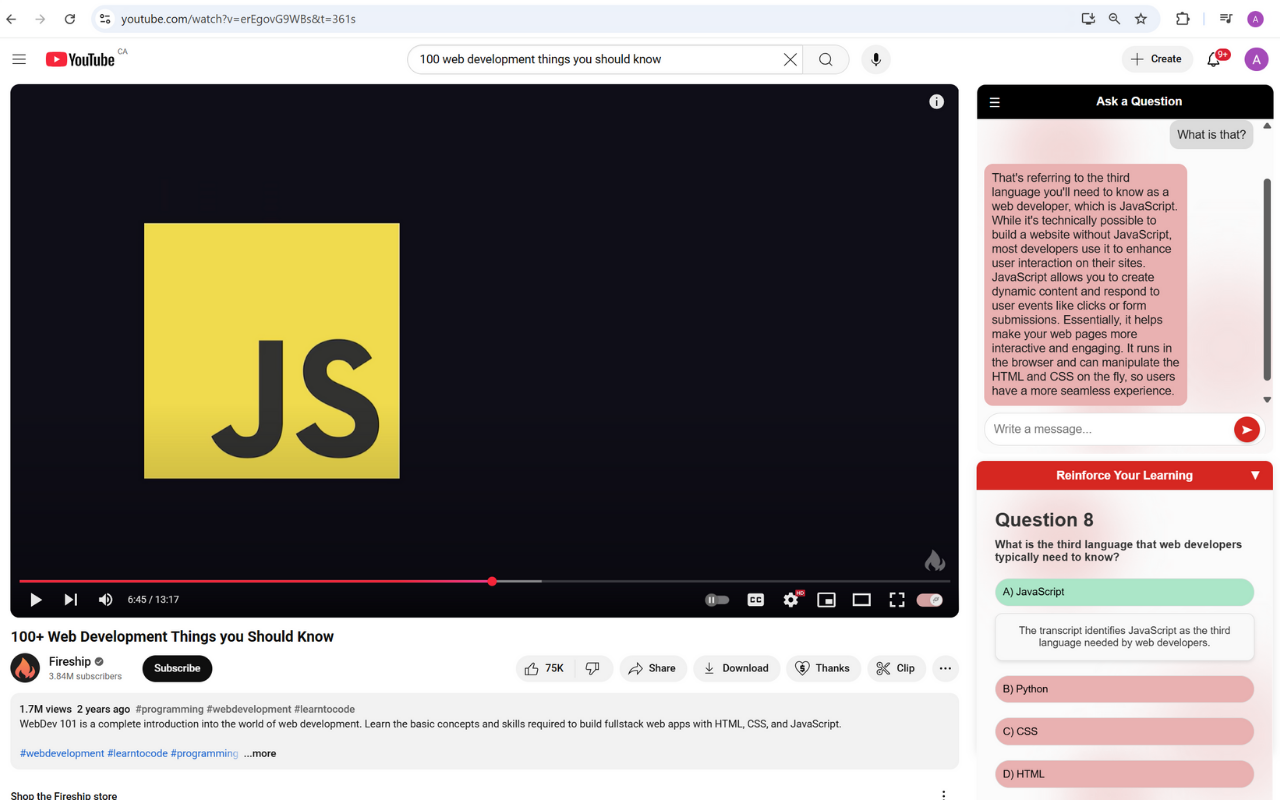Open the #programming hashtag above description
Image resolution: width=1280 pixels, height=800 pixels.
click(x=169, y=709)
